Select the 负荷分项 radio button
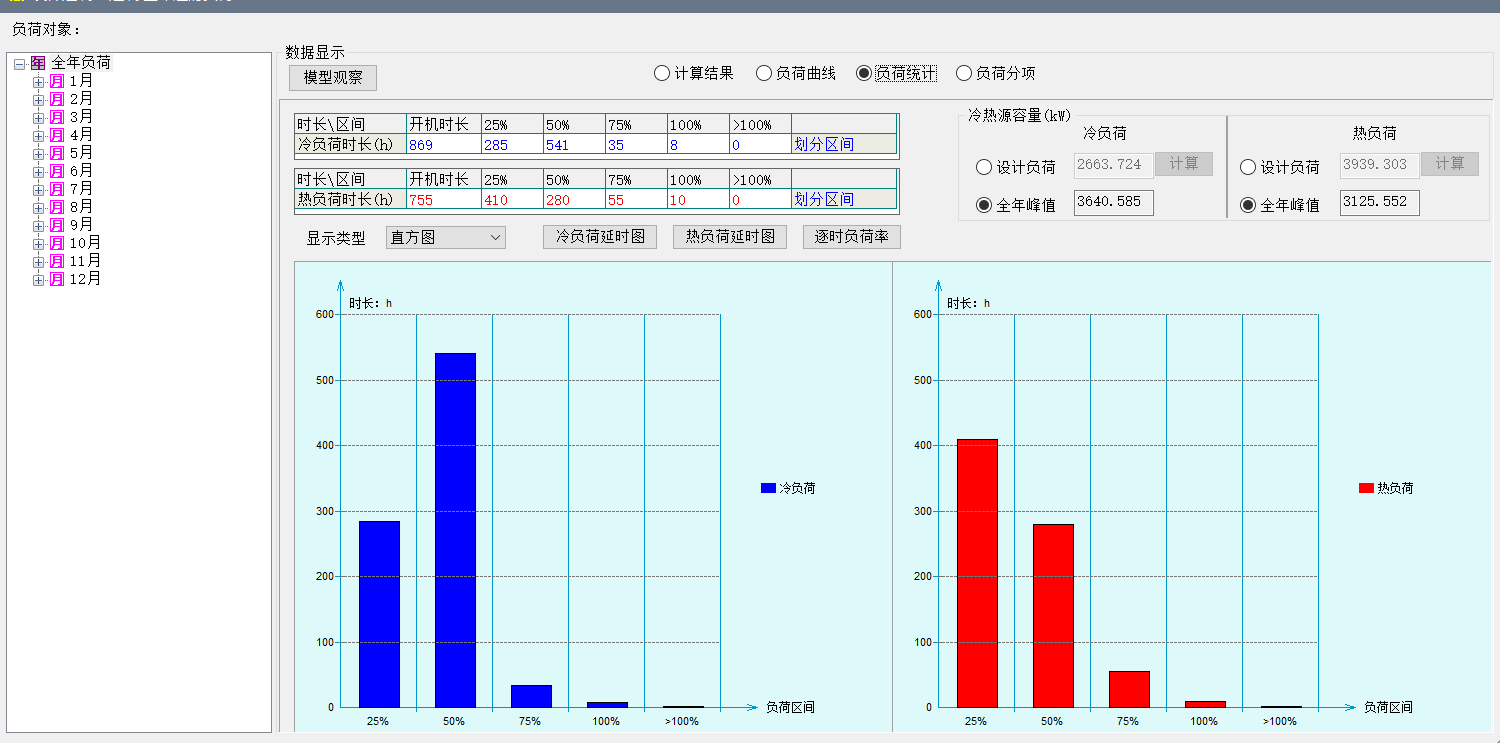This screenshot has width=1500, height=743. 964,73
